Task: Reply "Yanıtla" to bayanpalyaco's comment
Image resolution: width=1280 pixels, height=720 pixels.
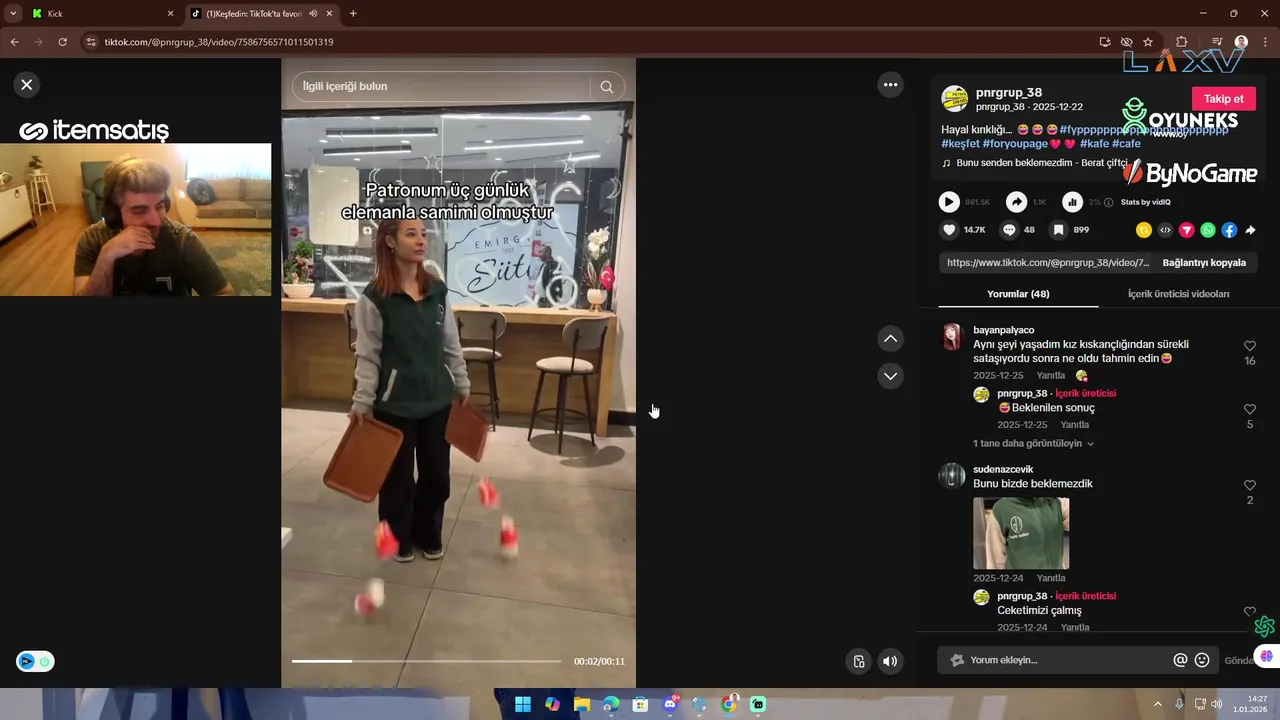Action: coord(1050,376)
